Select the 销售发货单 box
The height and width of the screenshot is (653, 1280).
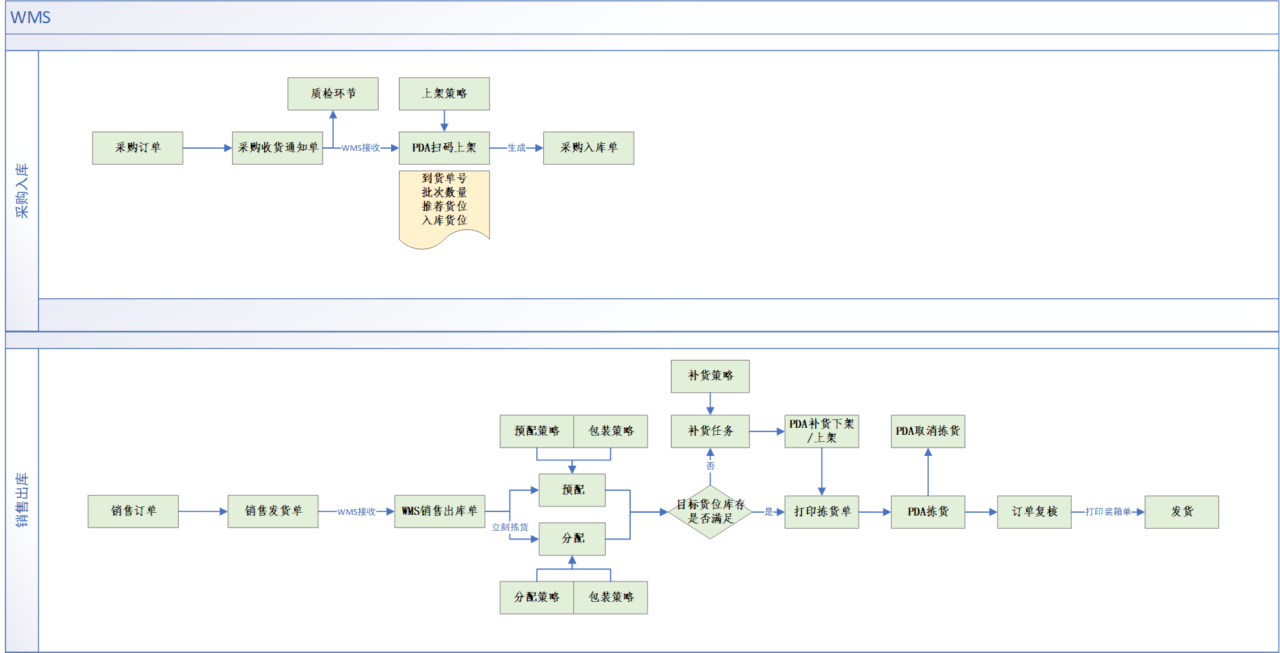[x=273, y=511]
